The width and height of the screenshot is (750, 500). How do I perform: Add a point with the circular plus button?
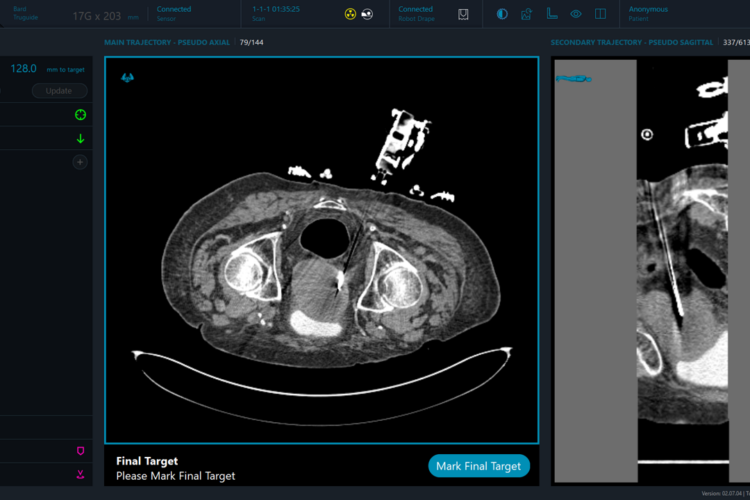[80, 162]
